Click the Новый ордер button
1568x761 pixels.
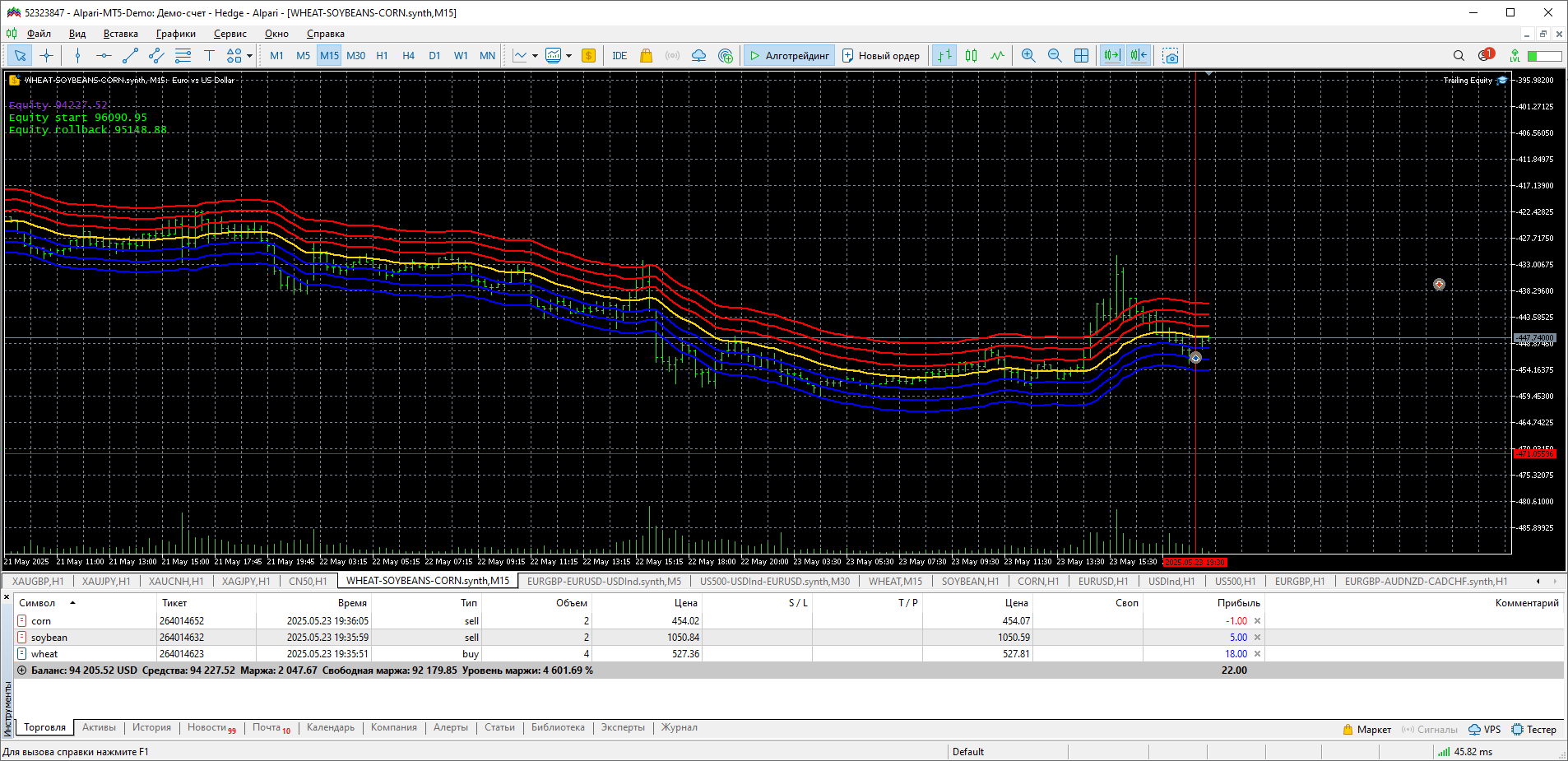[881, 56]
